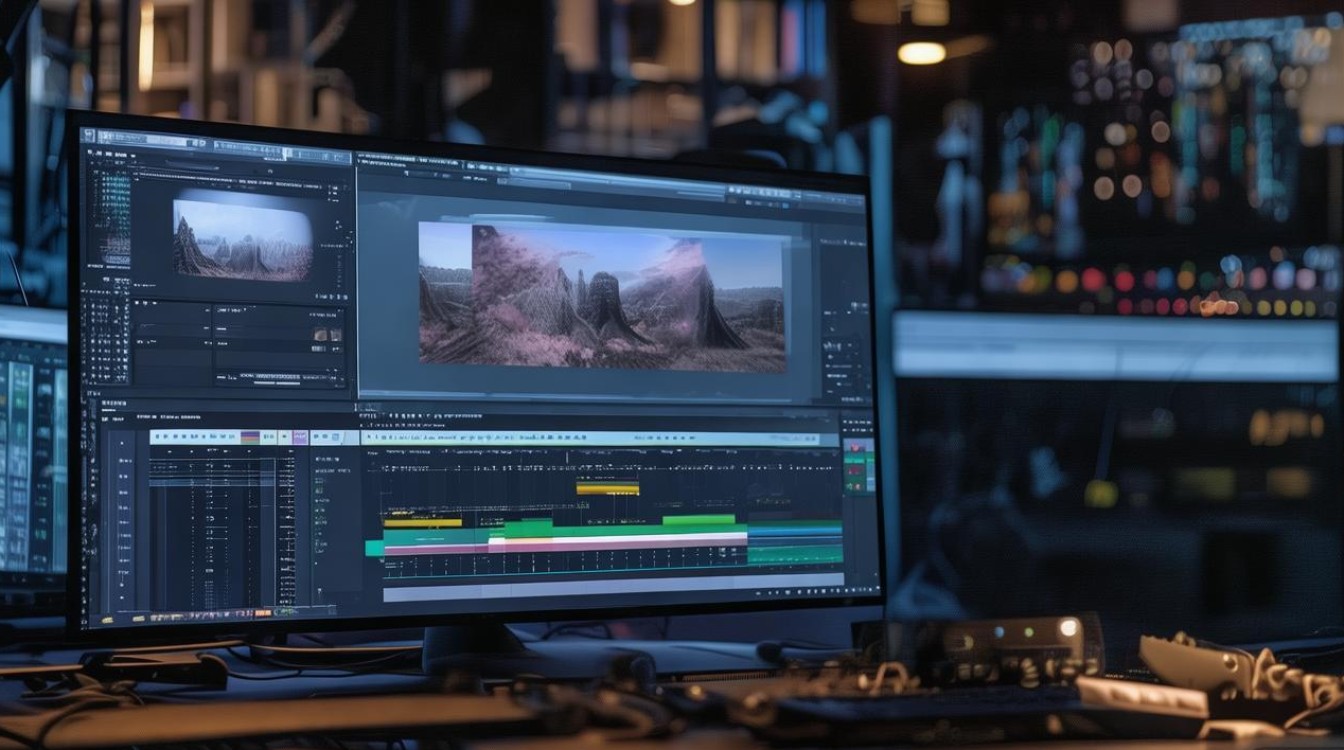The image size is (1344, 750).
Task: Select the upper yellow clip on the timeline
Action: pyautogui.click(x=607, y=488)
